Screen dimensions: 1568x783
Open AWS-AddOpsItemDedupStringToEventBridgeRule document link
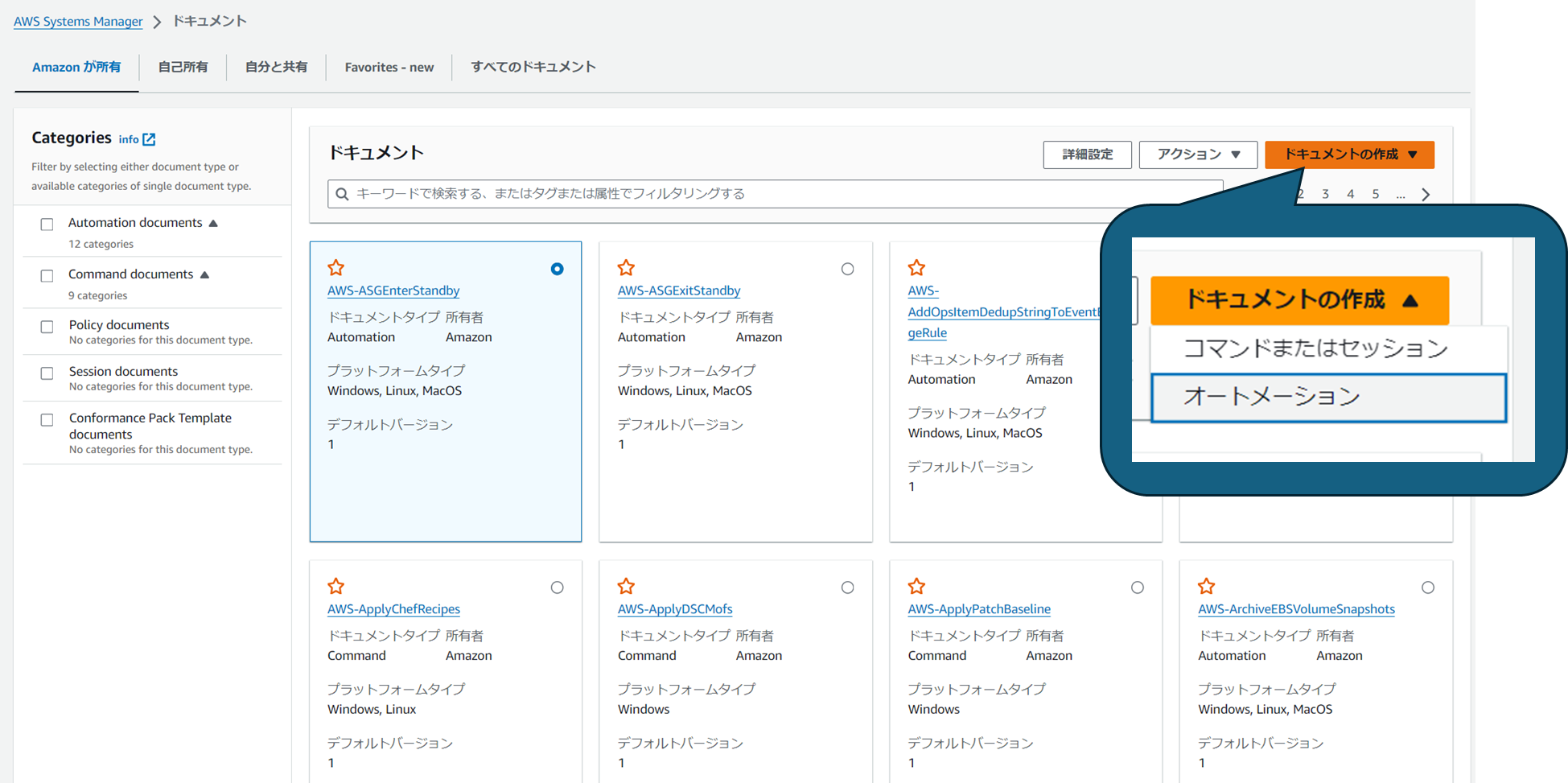1003,311
